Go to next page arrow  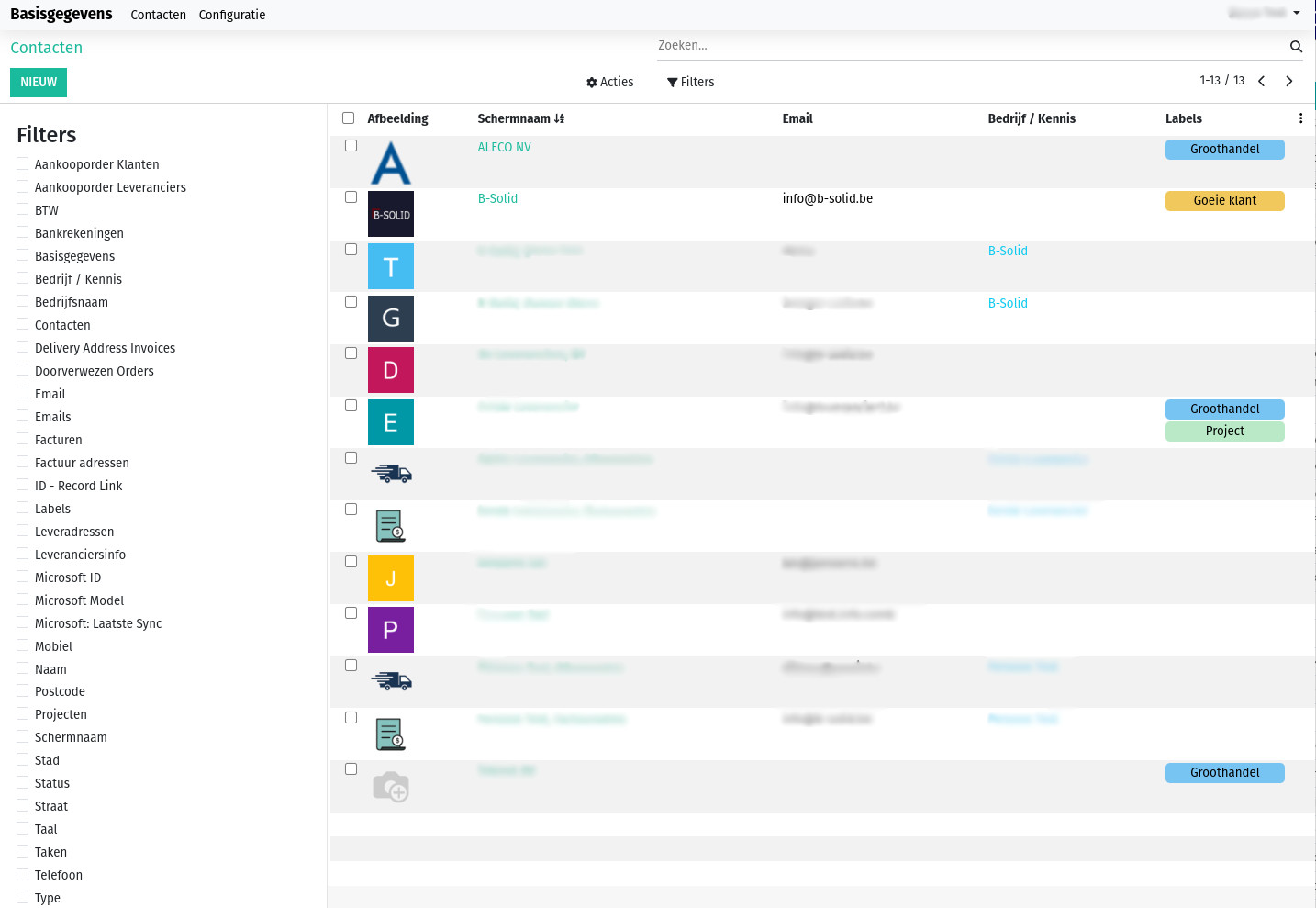pos(1289,82)
